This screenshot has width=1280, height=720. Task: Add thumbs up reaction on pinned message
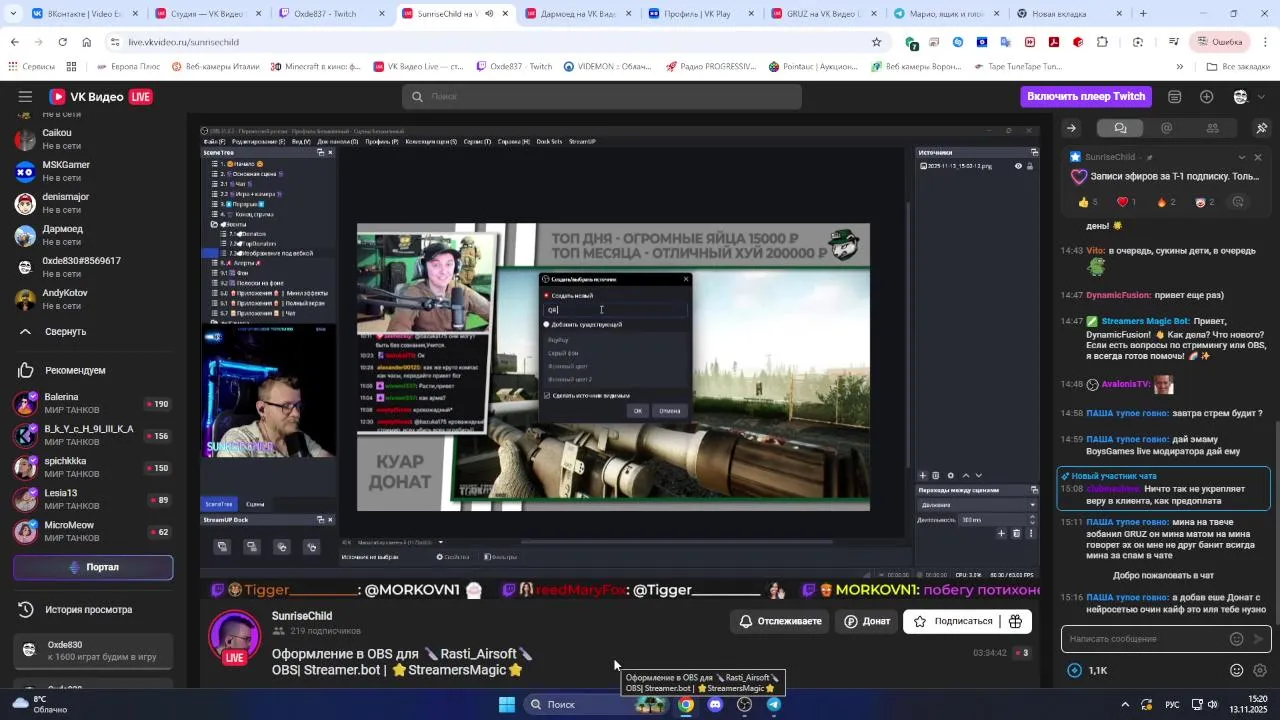[x=1090, y=202]
